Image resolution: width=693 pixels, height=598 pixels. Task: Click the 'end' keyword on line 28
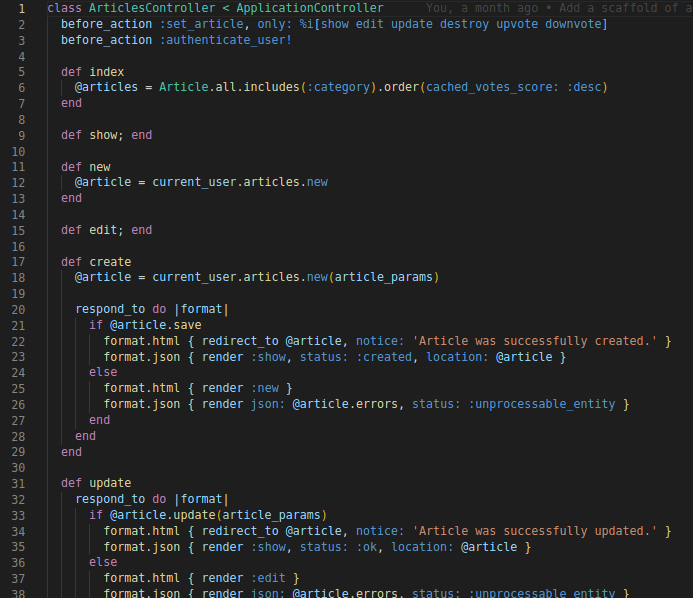pos(85,436)
